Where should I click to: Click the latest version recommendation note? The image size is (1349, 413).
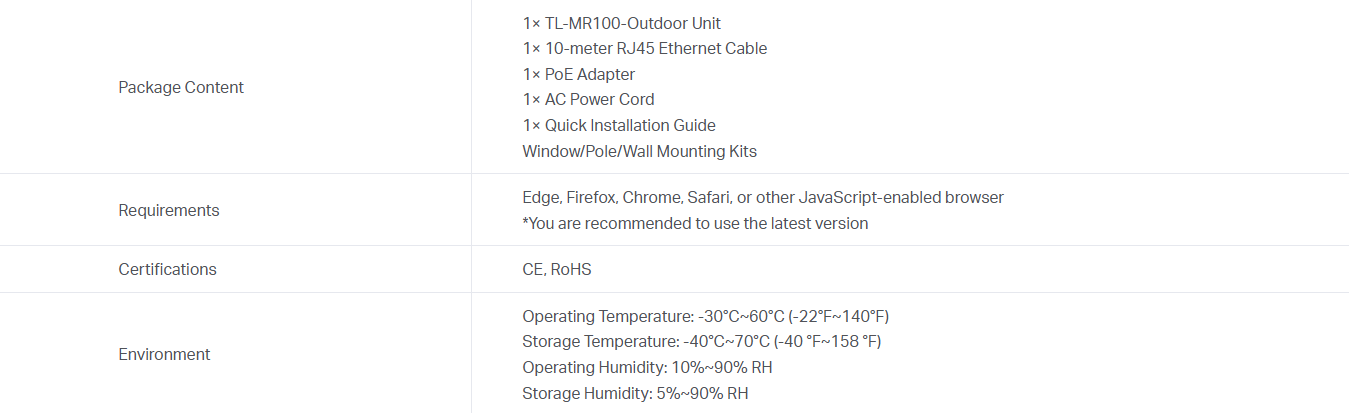(x=695, y=223)
